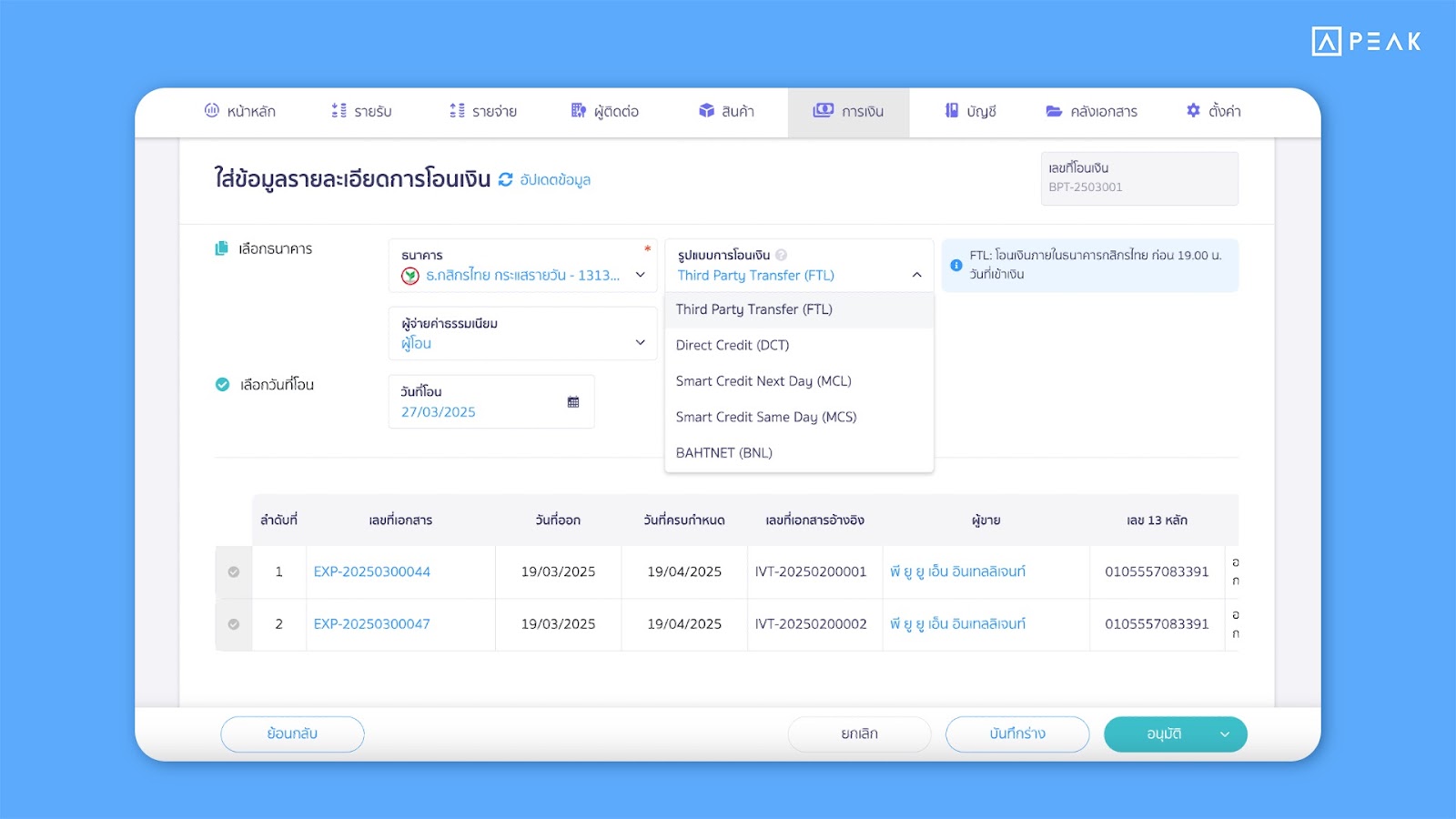Click the บันทึกร่าง button
Image resolution: width=1456 pixels, height=819 pixels.
[1016, 734]
